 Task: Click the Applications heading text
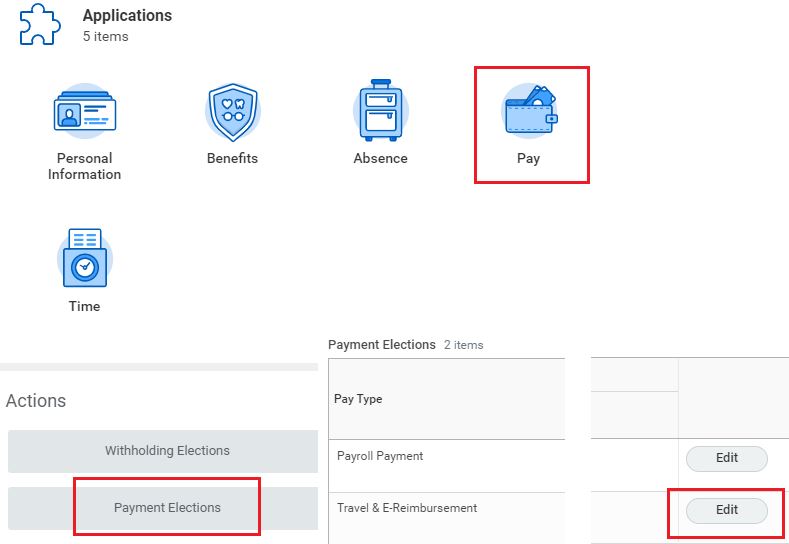127,16
